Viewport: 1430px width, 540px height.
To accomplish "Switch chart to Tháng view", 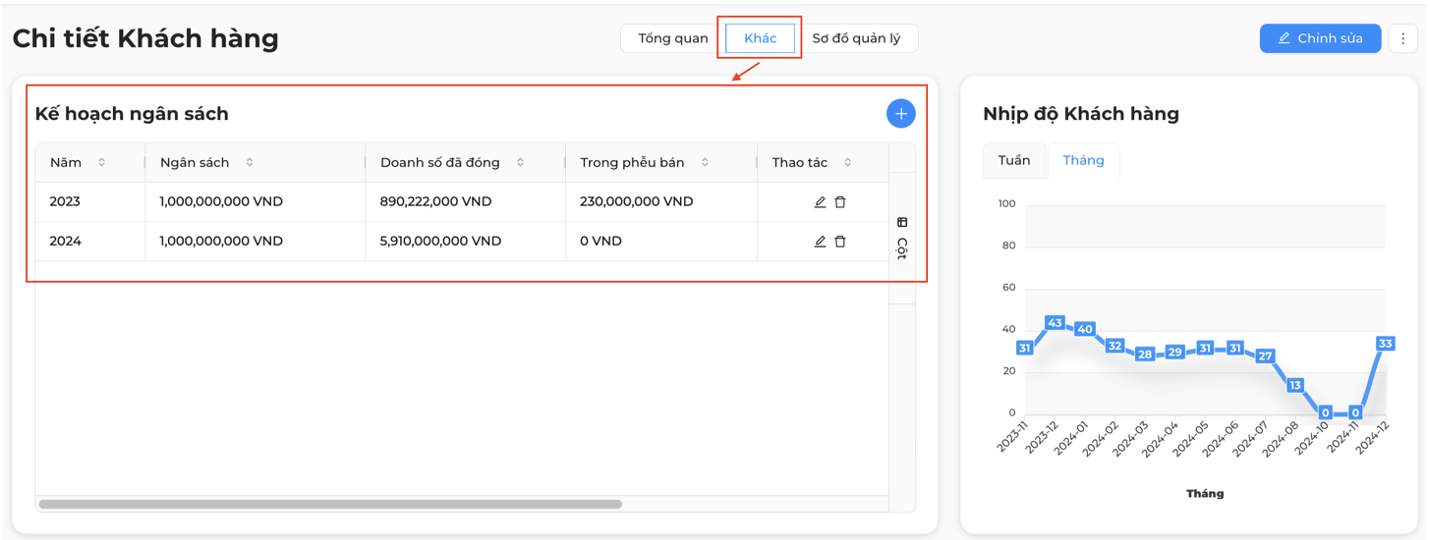I will [1083, 160].
